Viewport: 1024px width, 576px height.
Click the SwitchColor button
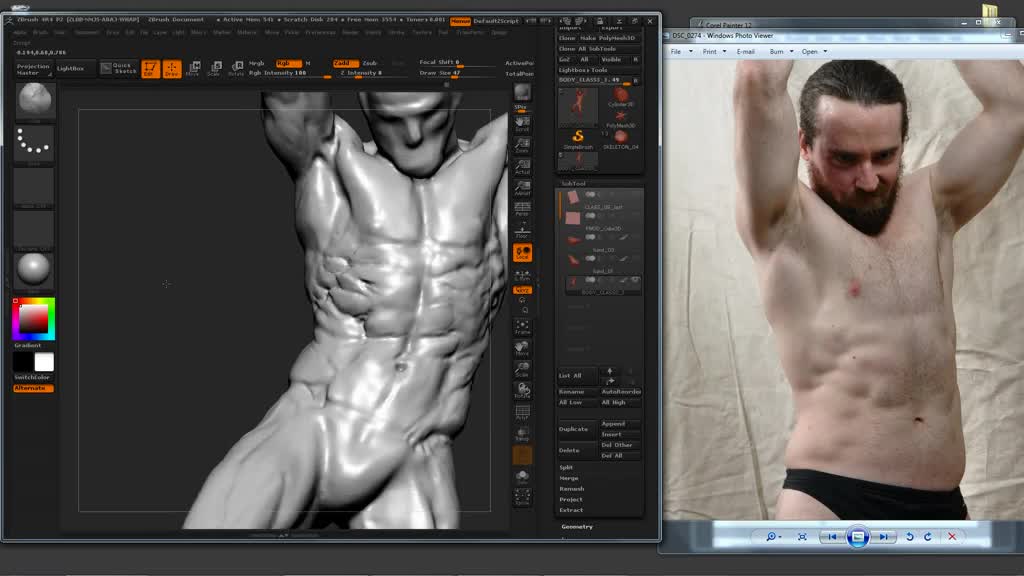[33, 377]
